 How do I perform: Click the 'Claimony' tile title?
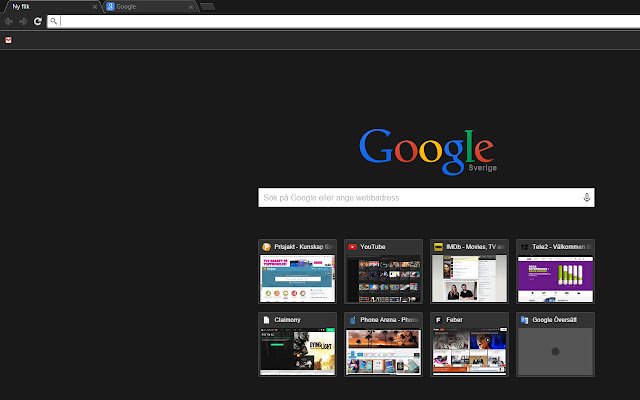coord(287,320)
